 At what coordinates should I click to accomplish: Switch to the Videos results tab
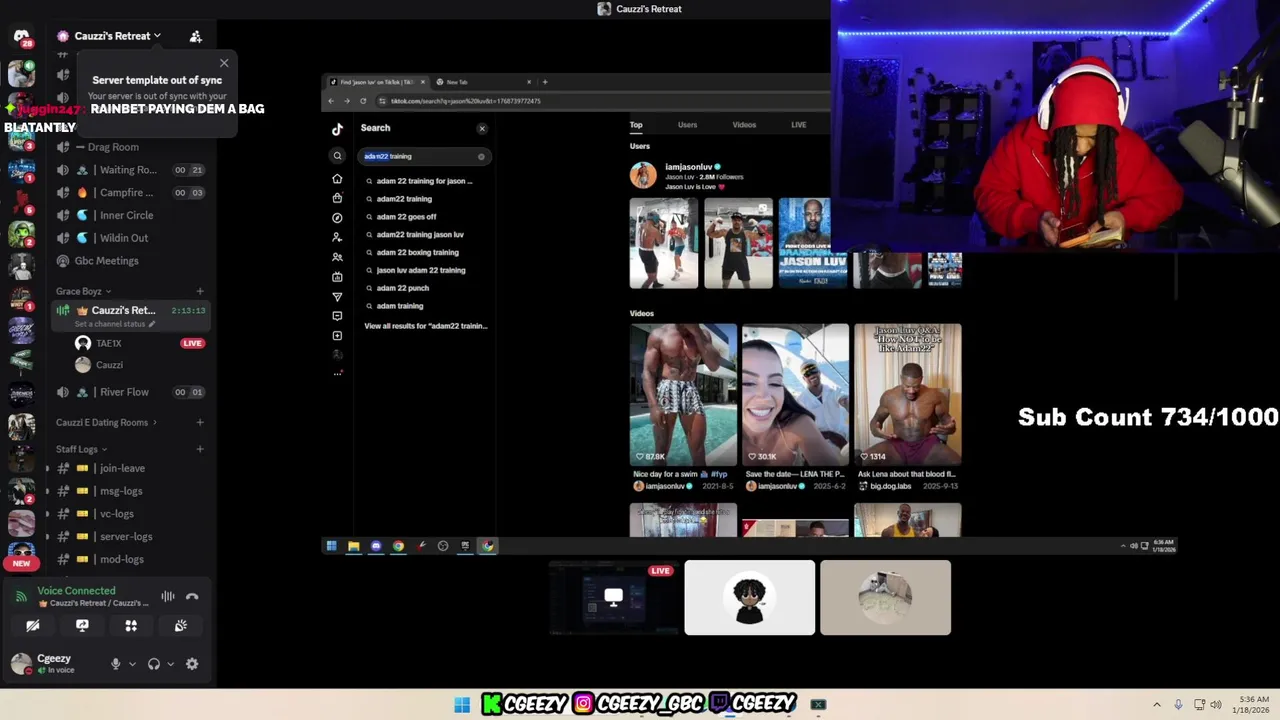pos(744,125)
